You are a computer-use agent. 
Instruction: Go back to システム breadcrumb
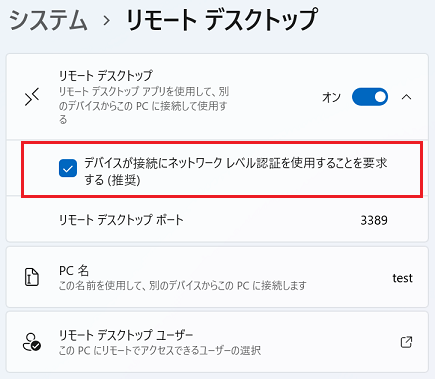48,21
